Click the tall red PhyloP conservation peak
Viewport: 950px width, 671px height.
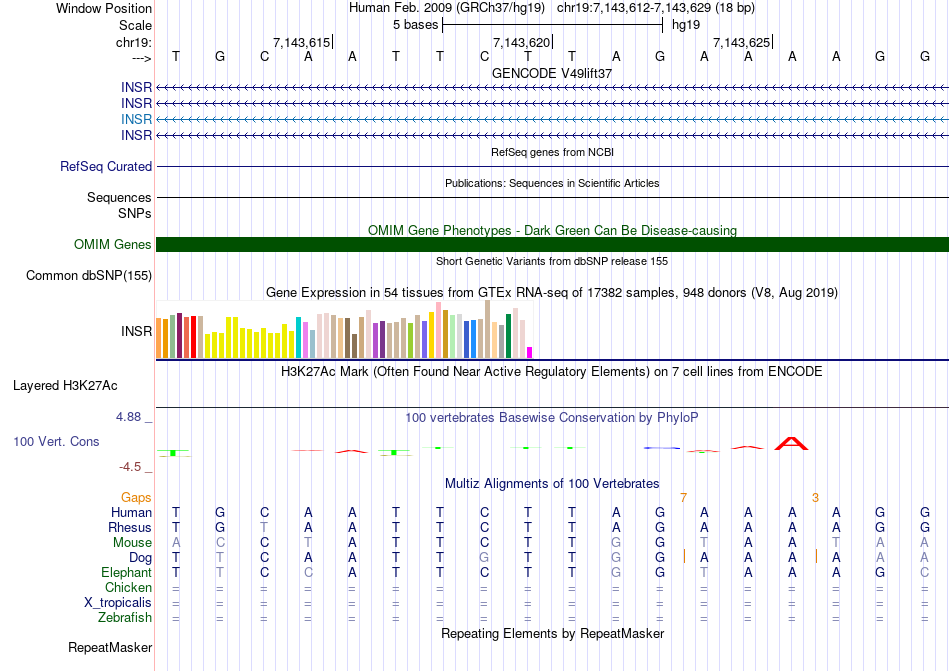coord(791,443)
